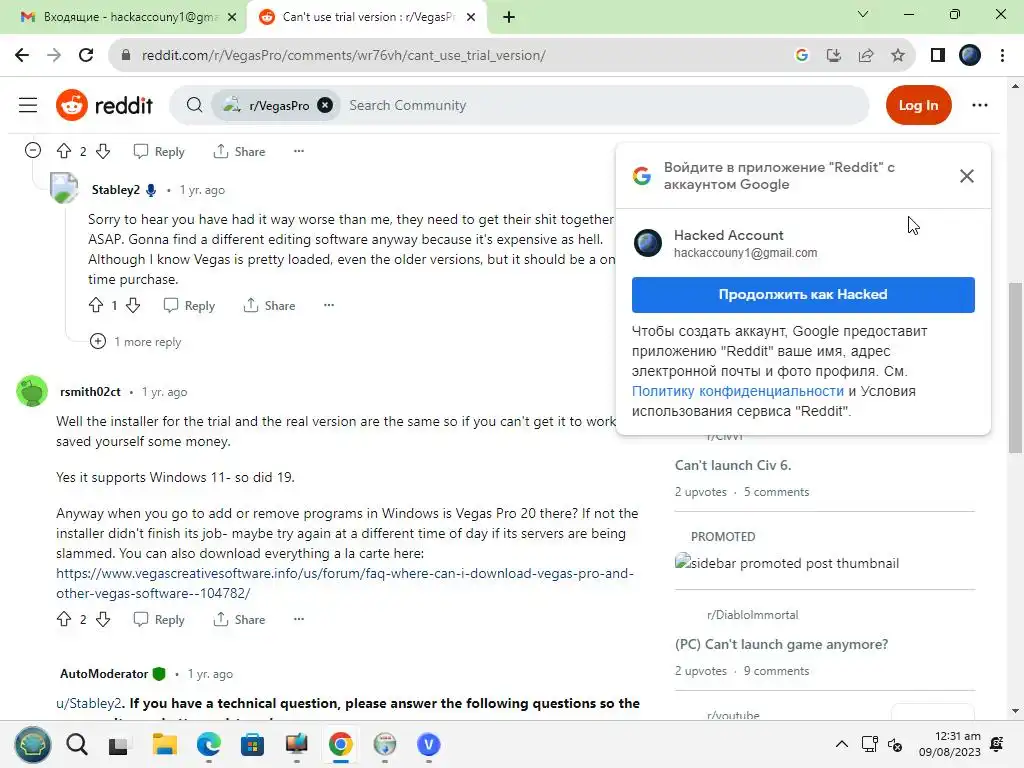Close the Google sign-in popup
This screenshot has width=1024, height=768.
click(x=967, y=176)
